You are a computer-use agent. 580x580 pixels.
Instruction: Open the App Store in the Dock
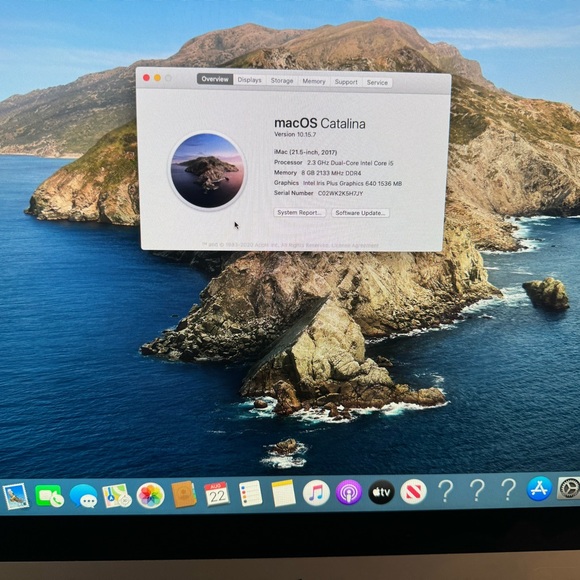tap(539, 489)
